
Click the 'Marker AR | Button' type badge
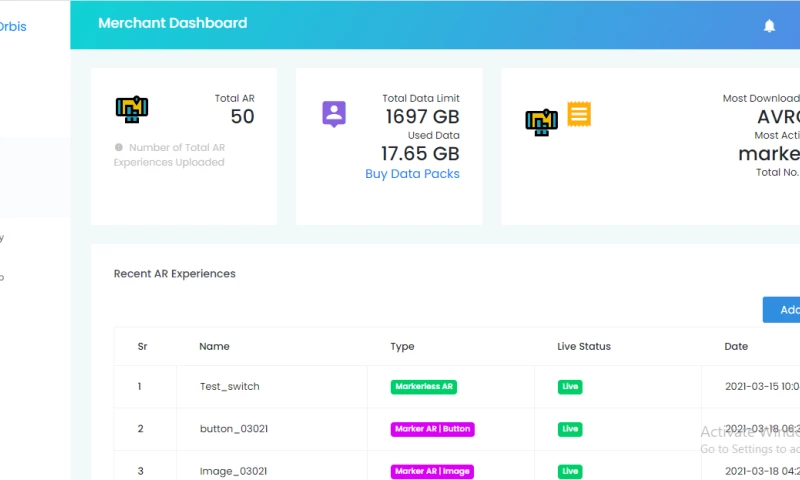tap(432, 429)
